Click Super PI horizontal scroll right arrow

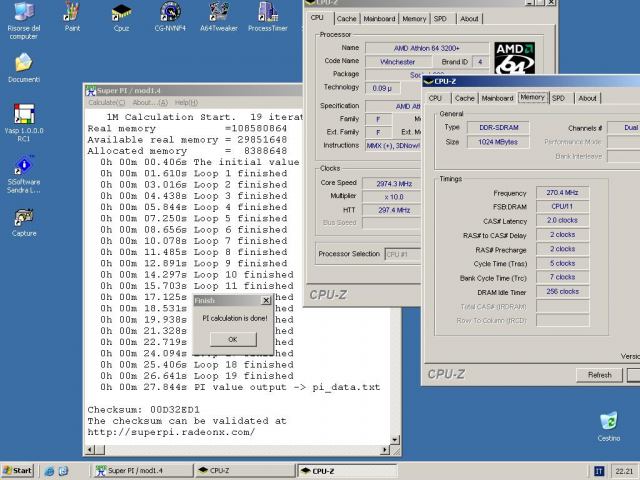pos(384,450)
